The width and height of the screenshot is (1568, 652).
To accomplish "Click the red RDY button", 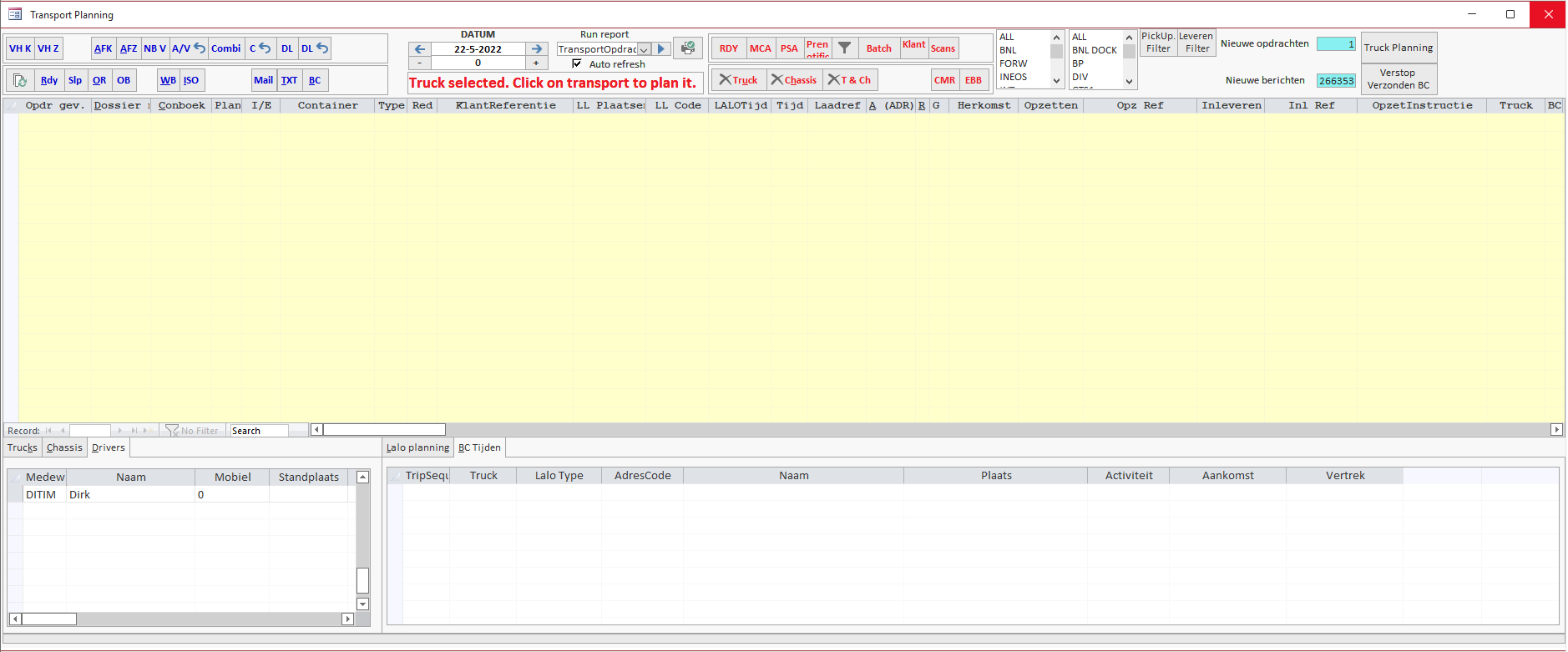I will (729, 48).
